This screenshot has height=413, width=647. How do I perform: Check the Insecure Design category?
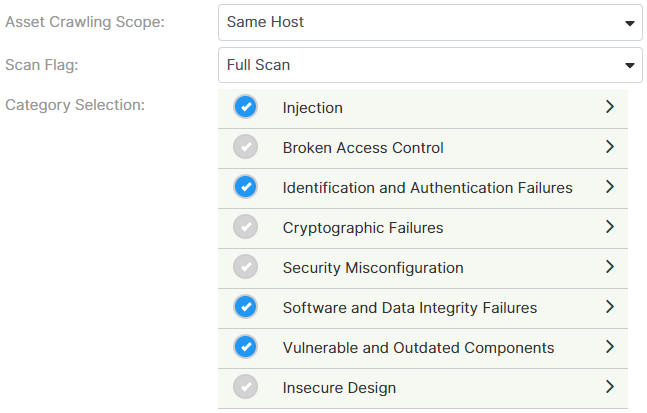click(245, 388)
